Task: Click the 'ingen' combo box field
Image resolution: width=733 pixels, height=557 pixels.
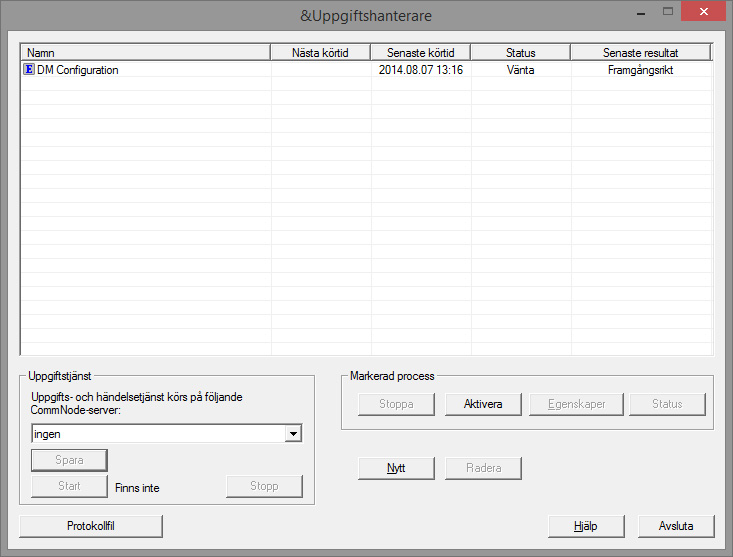Action: [158, 434]
